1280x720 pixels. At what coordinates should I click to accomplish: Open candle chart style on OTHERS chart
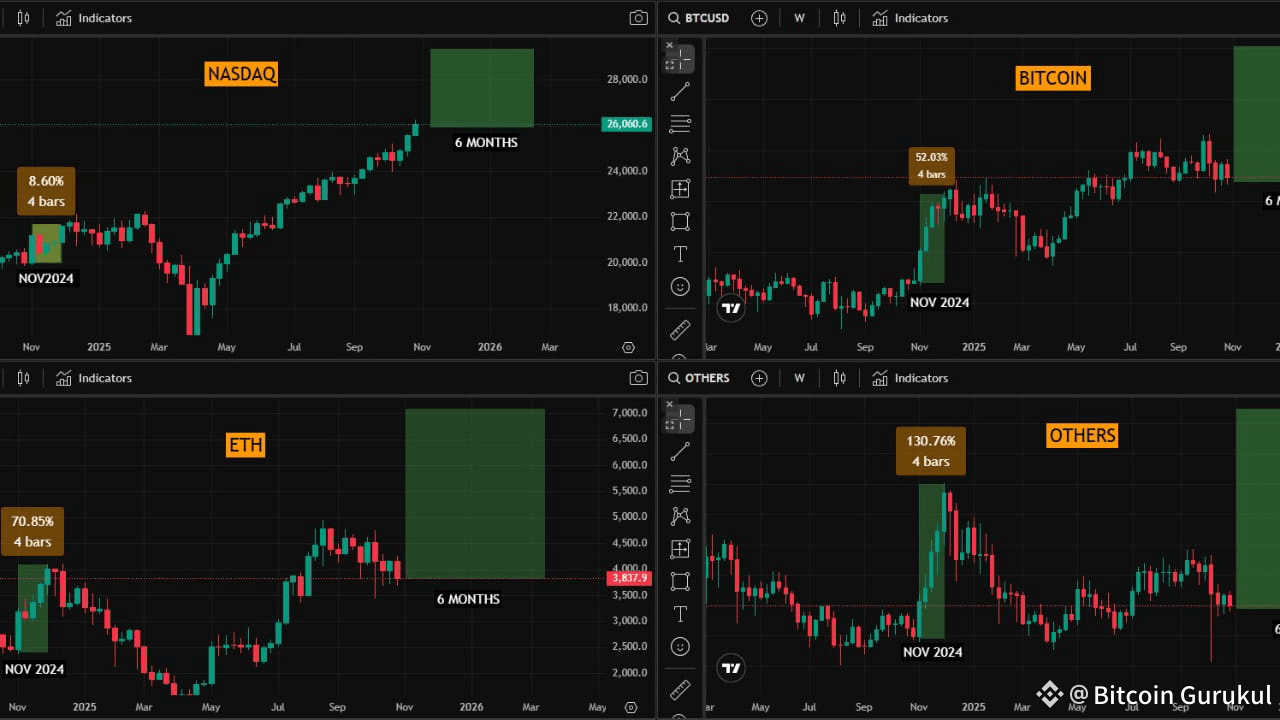pyautogui.click(x=839, y=378)
